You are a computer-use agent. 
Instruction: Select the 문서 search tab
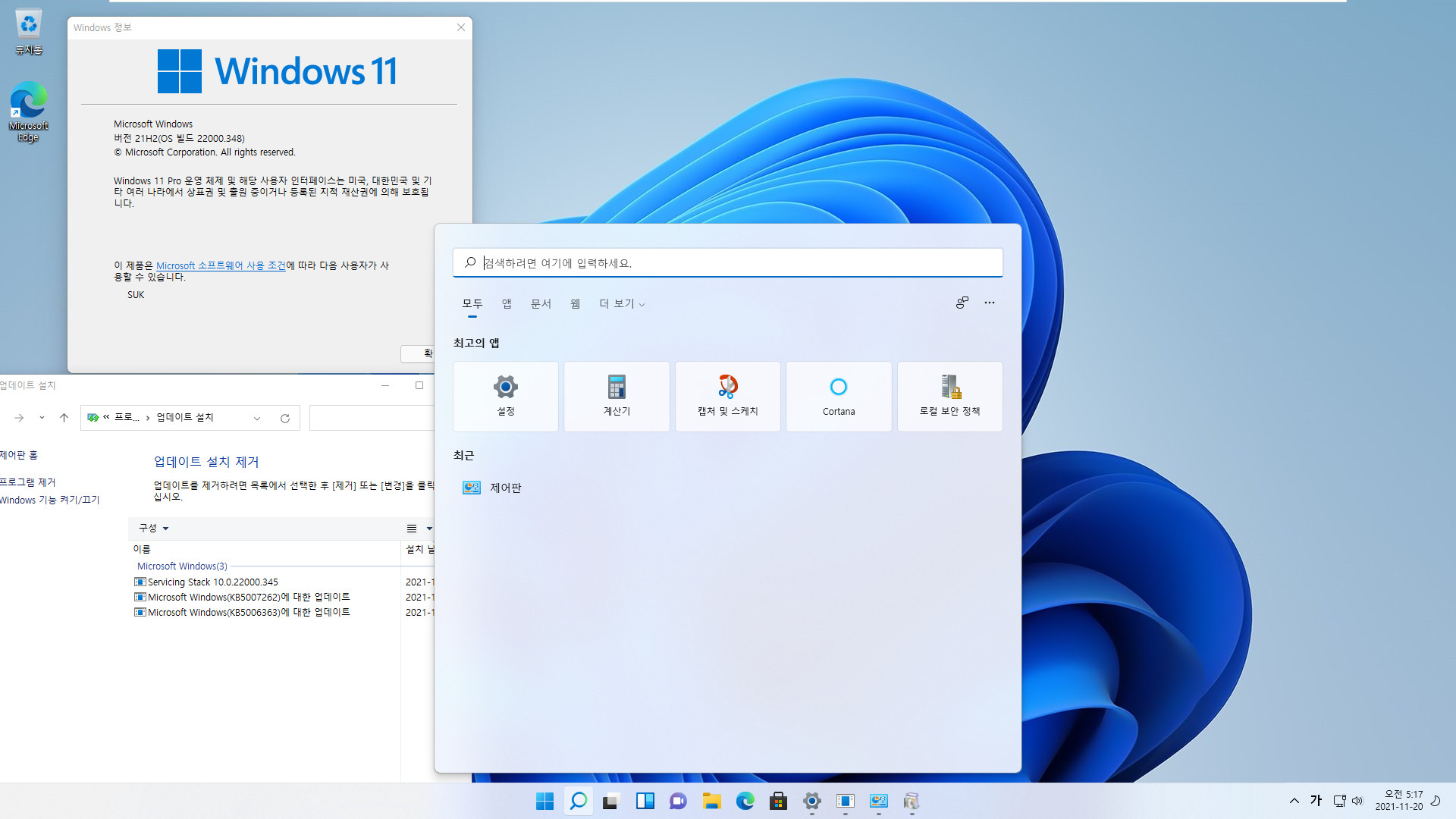[x=541, y=303]
